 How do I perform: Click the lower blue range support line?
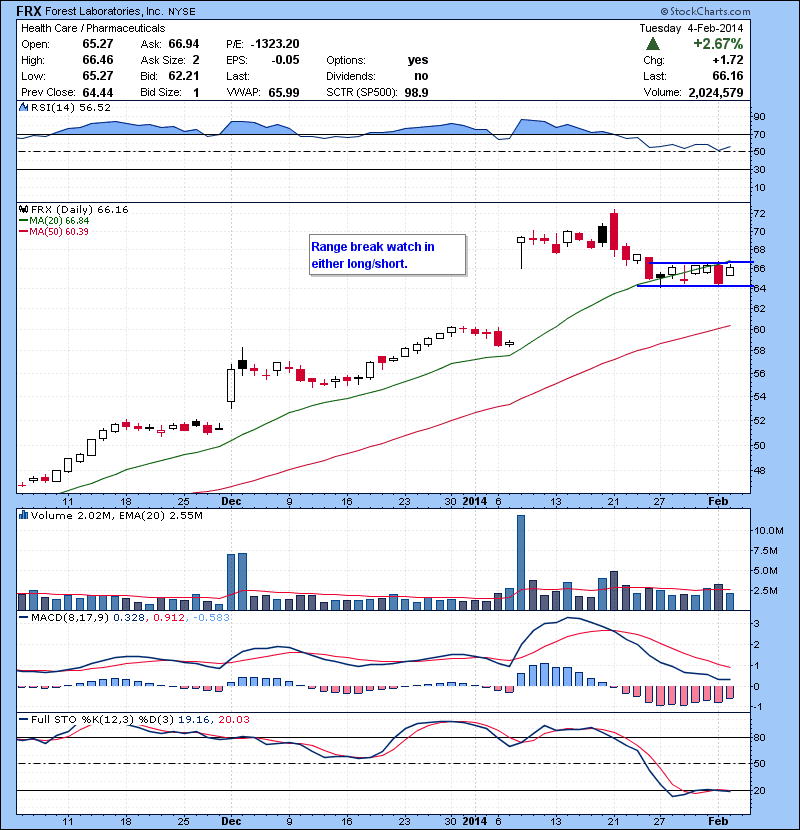tap(694, 286)
